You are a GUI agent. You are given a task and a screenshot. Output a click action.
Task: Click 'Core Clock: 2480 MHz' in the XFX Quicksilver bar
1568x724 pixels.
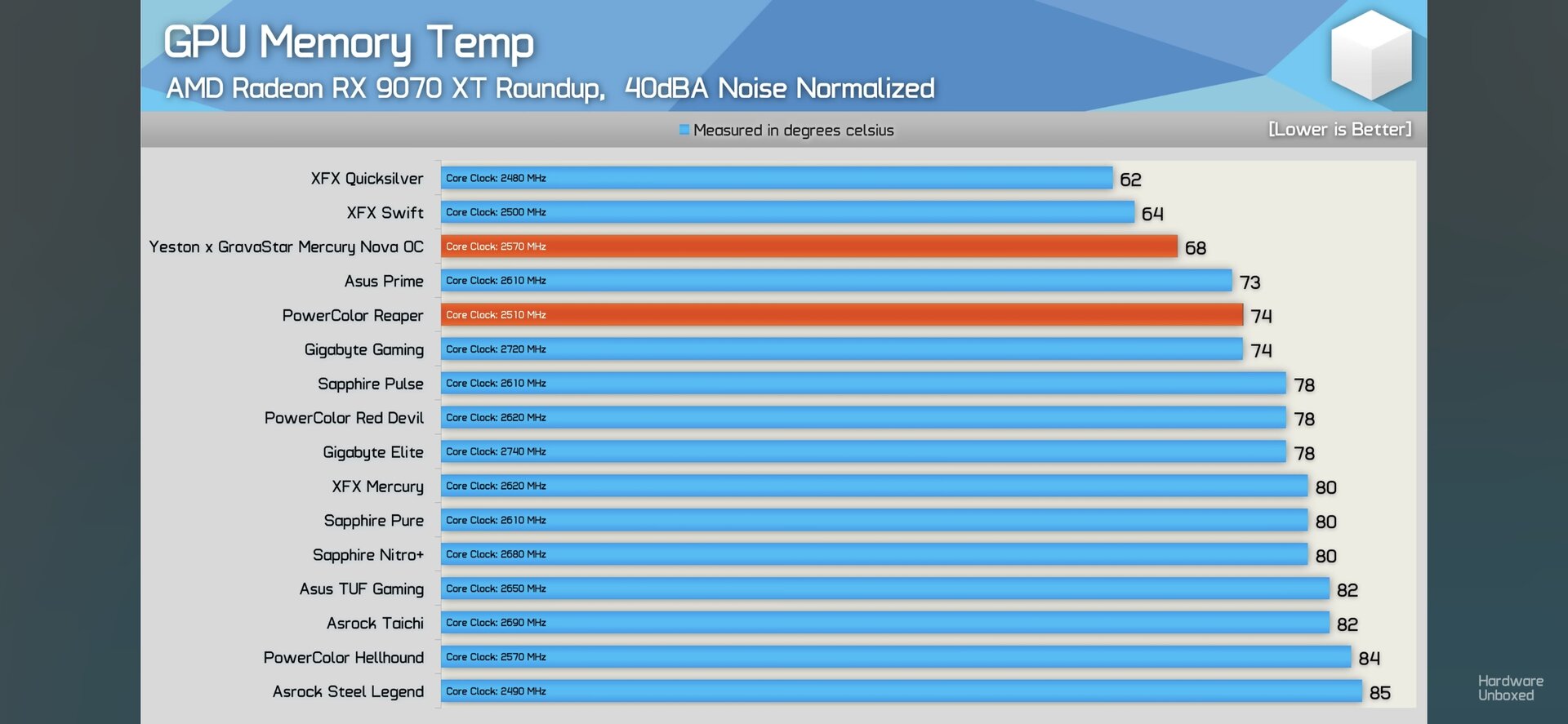(x=496, y=178)
